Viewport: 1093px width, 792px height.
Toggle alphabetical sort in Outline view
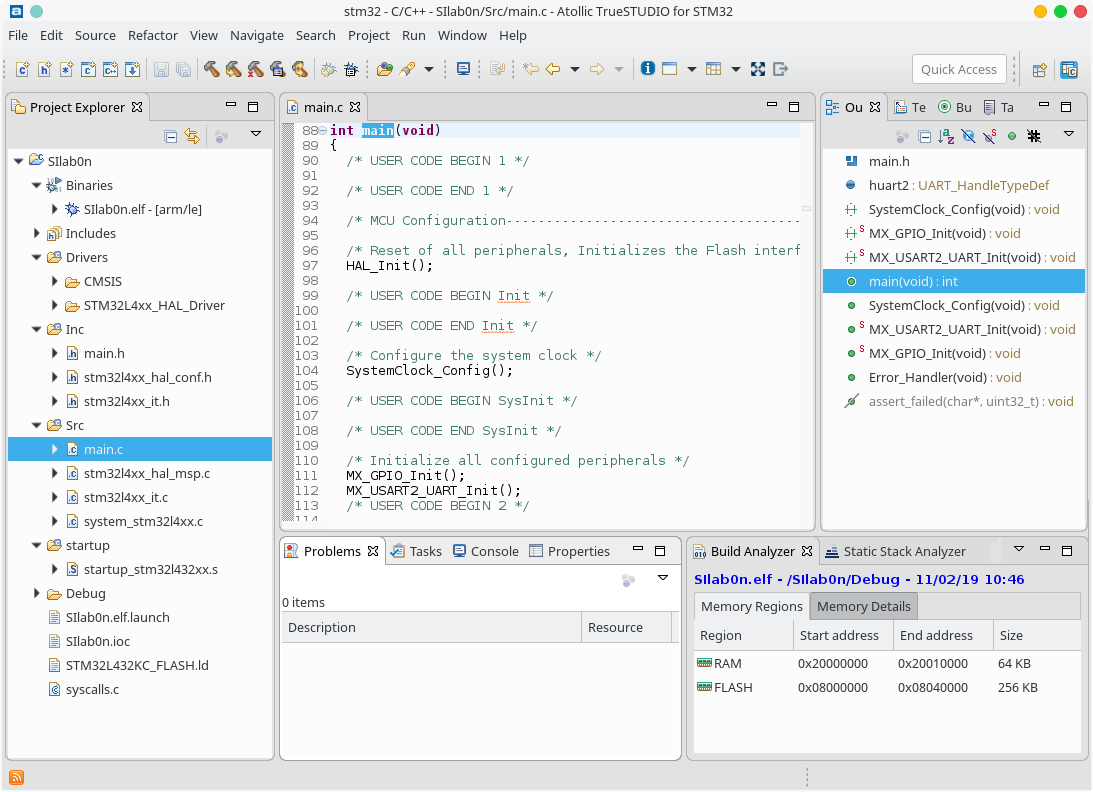coord(947,135)
